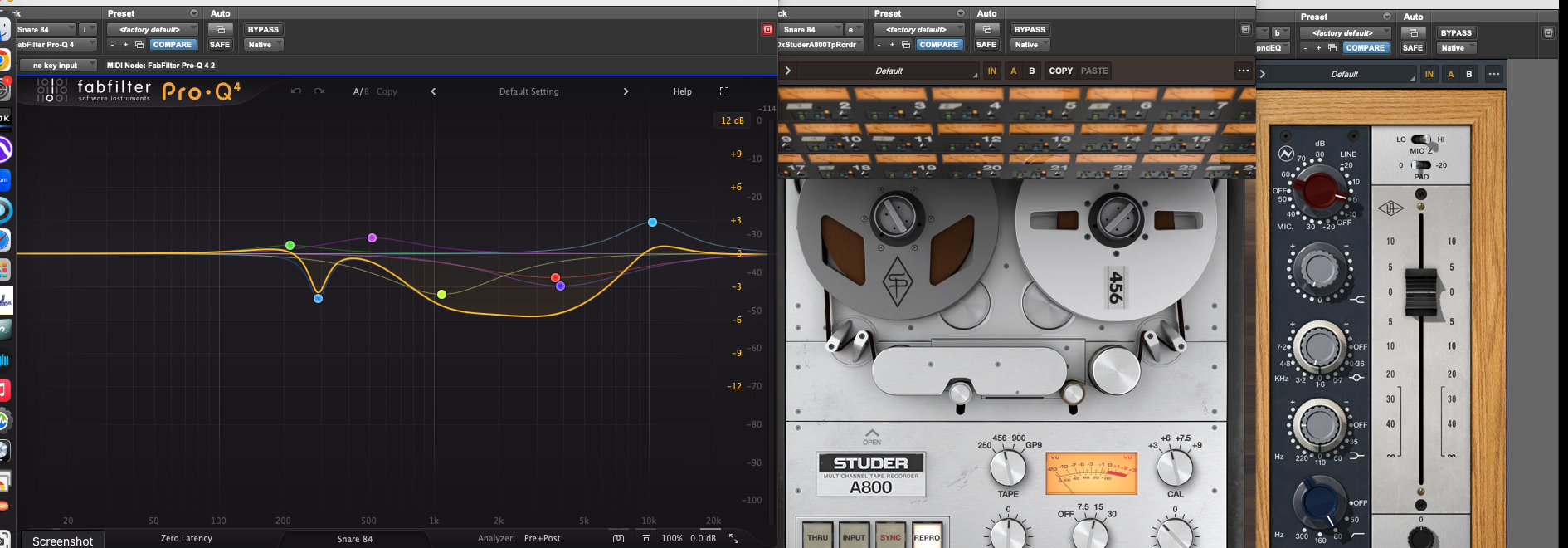Open Analyzer Pre+Post settings
Screen dimensions: 1568x548
coord(542,538)
